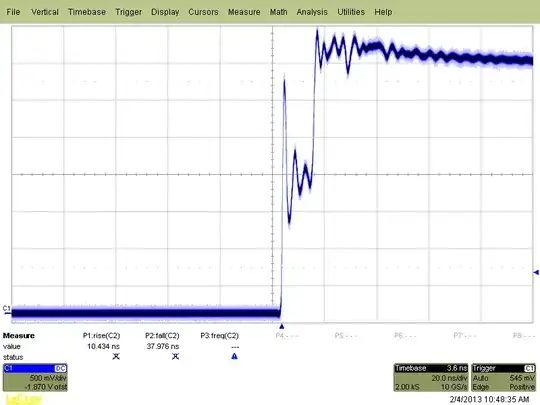
Task: Click the 500 mV/div vertical scale value
Action: (48, 378)
